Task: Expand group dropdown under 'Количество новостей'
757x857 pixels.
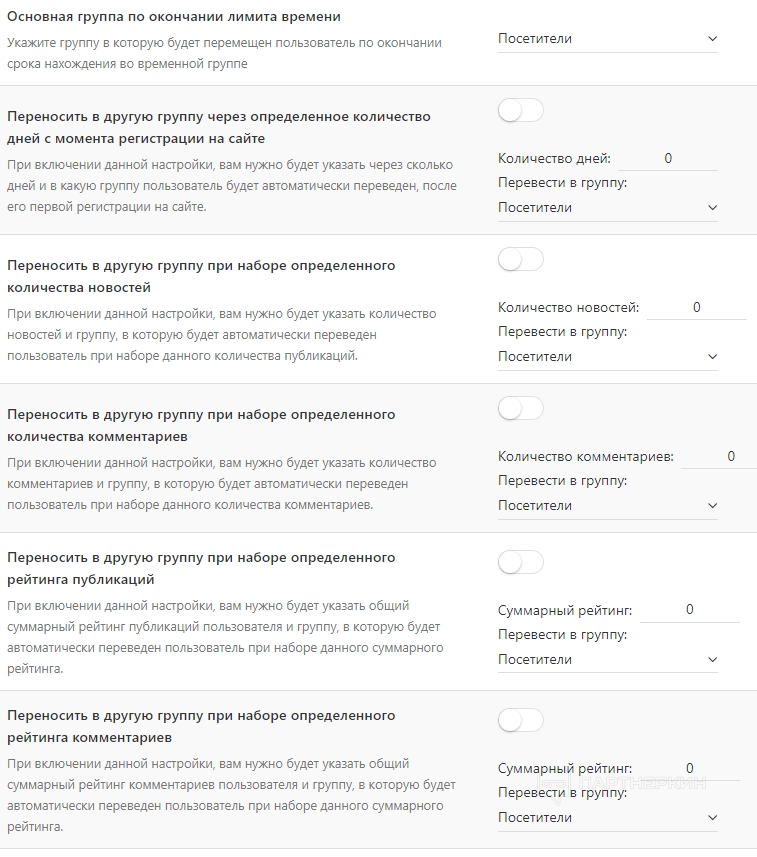Action: (x=607, y=357)
